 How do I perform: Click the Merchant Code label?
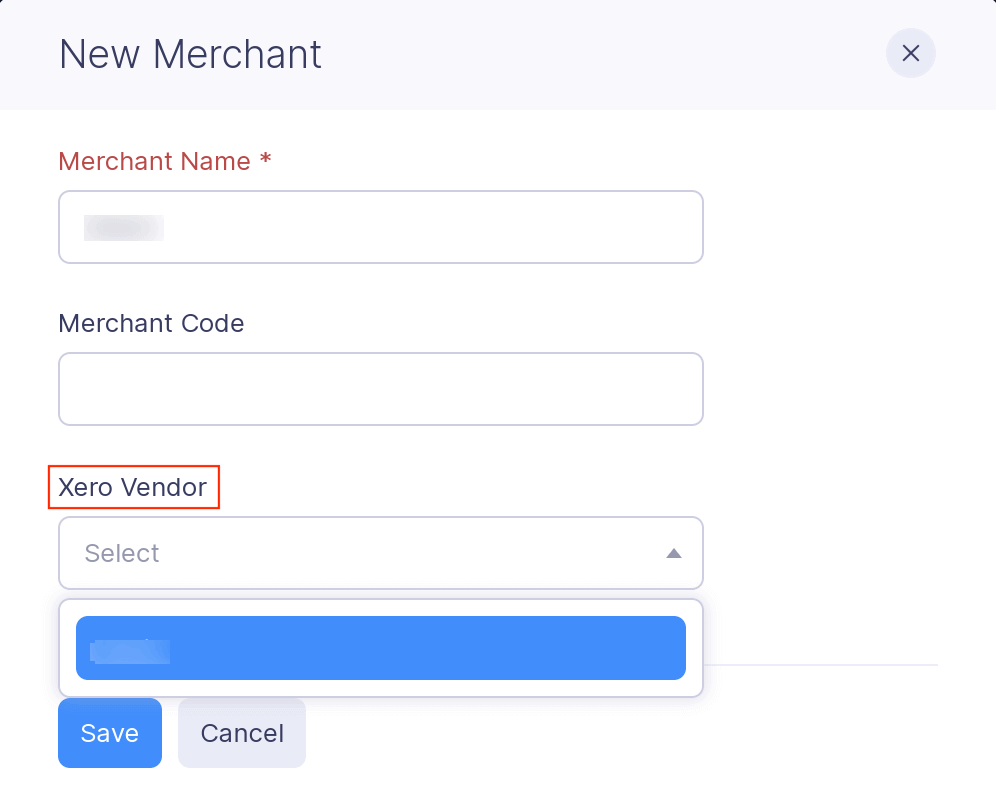(x=151, y=323)
